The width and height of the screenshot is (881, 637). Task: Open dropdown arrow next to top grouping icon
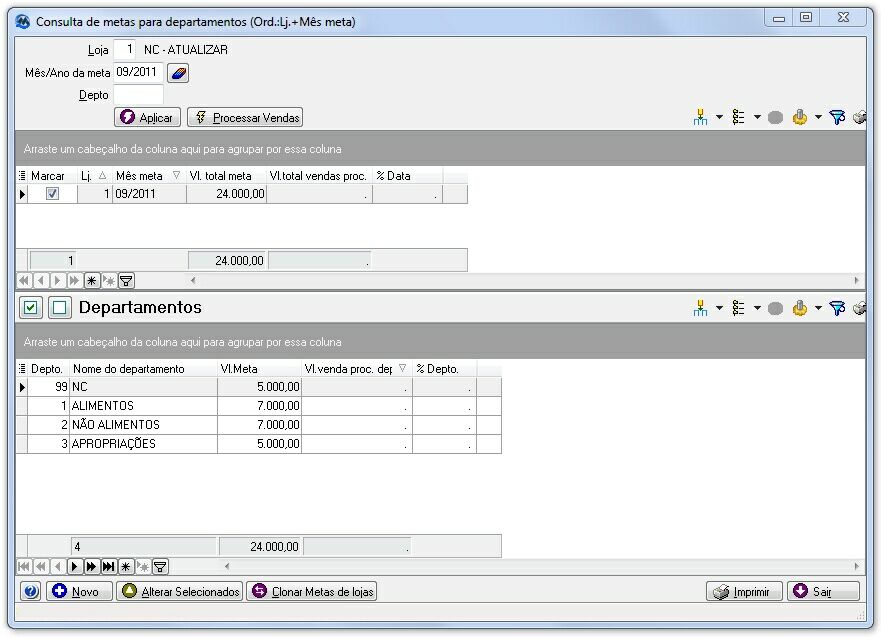pyautogui.click(x=719, y=117)
